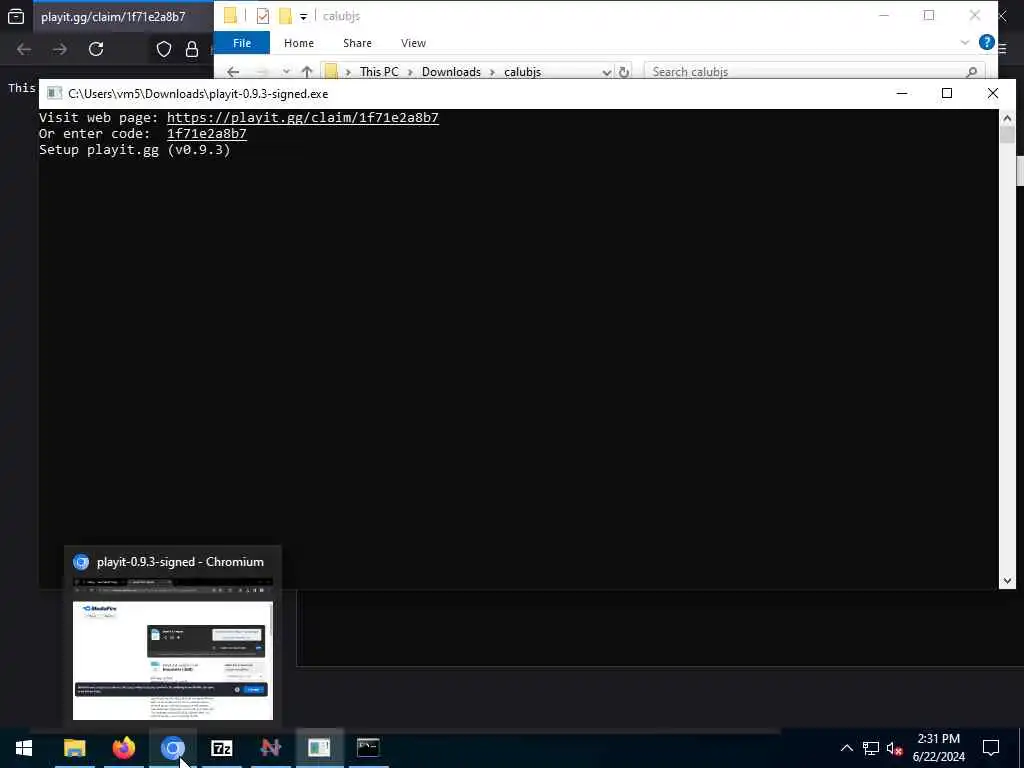Open Firefox from the taskbar
The height and width of the screenshot is (768, 1024).
(123, 748)
